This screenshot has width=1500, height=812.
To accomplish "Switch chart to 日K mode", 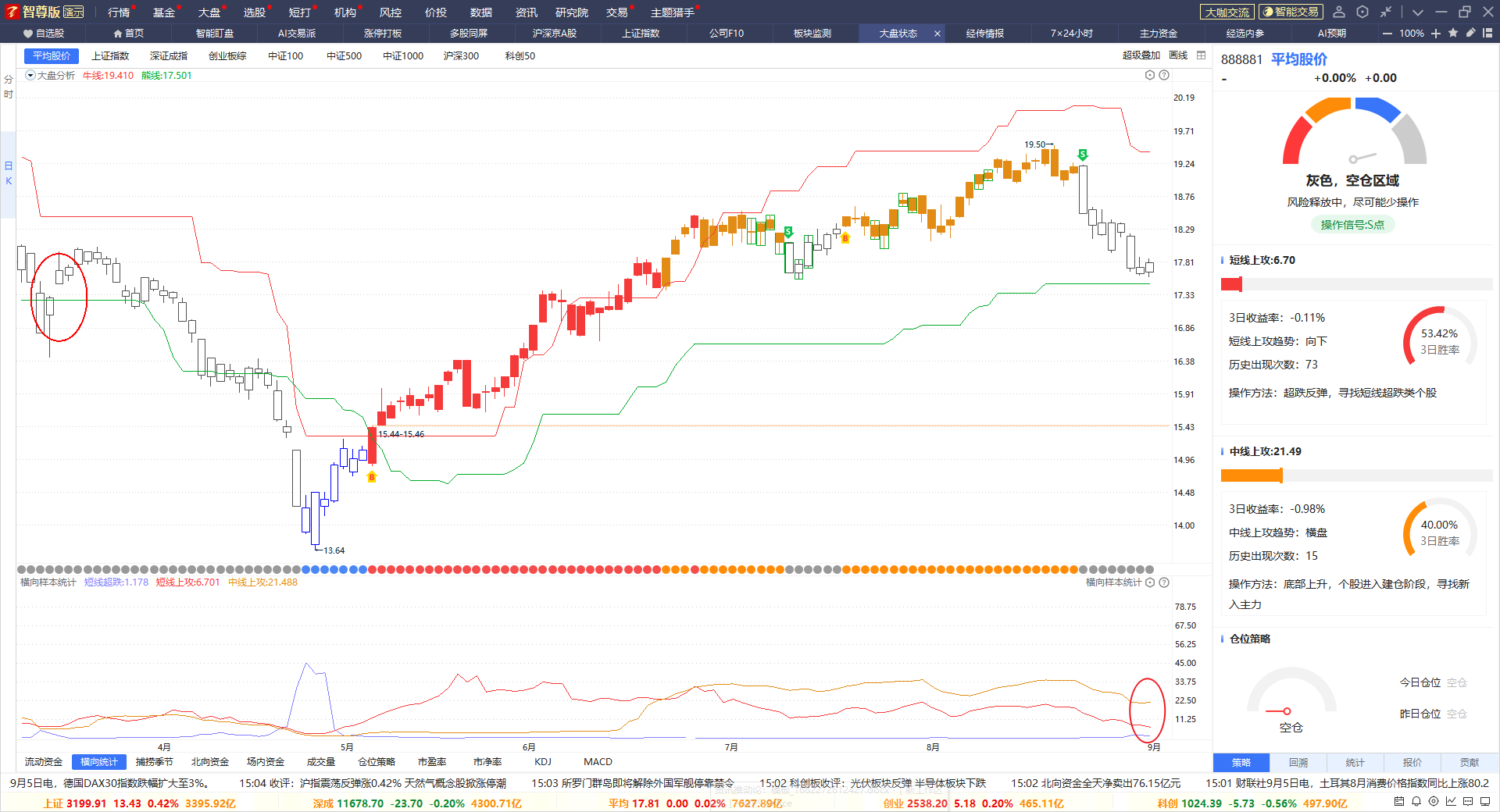I will click(9, 173).
